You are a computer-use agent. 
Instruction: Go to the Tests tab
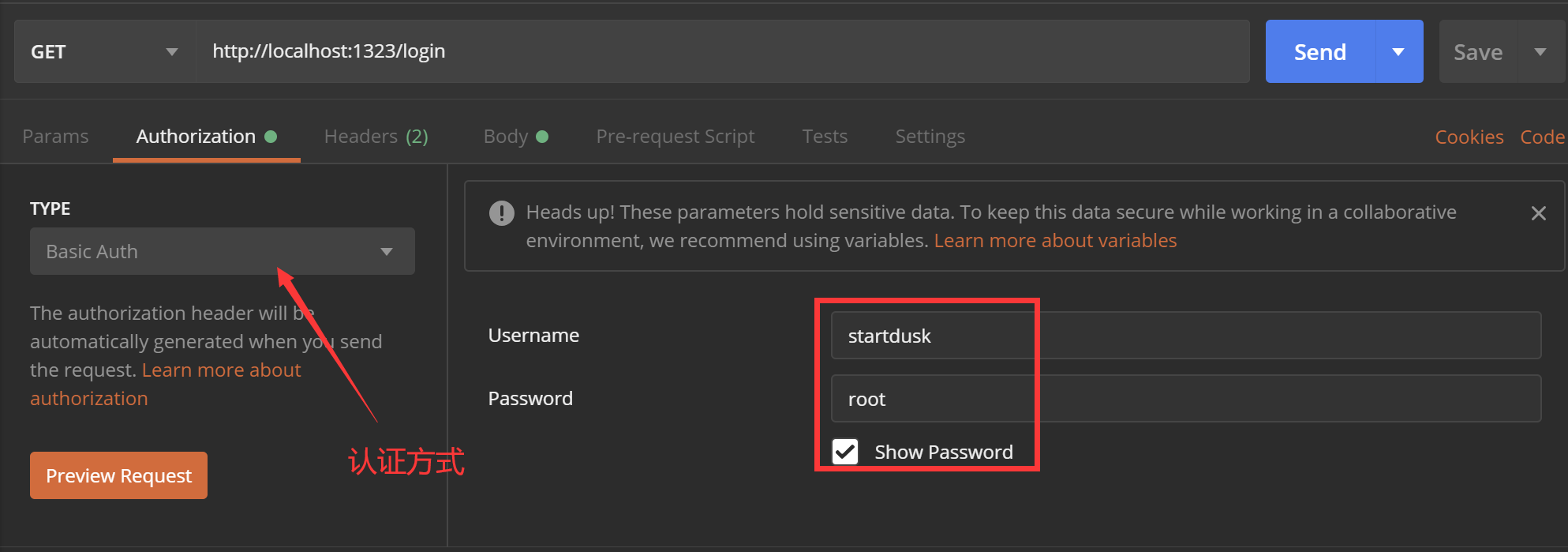(825, 137)
